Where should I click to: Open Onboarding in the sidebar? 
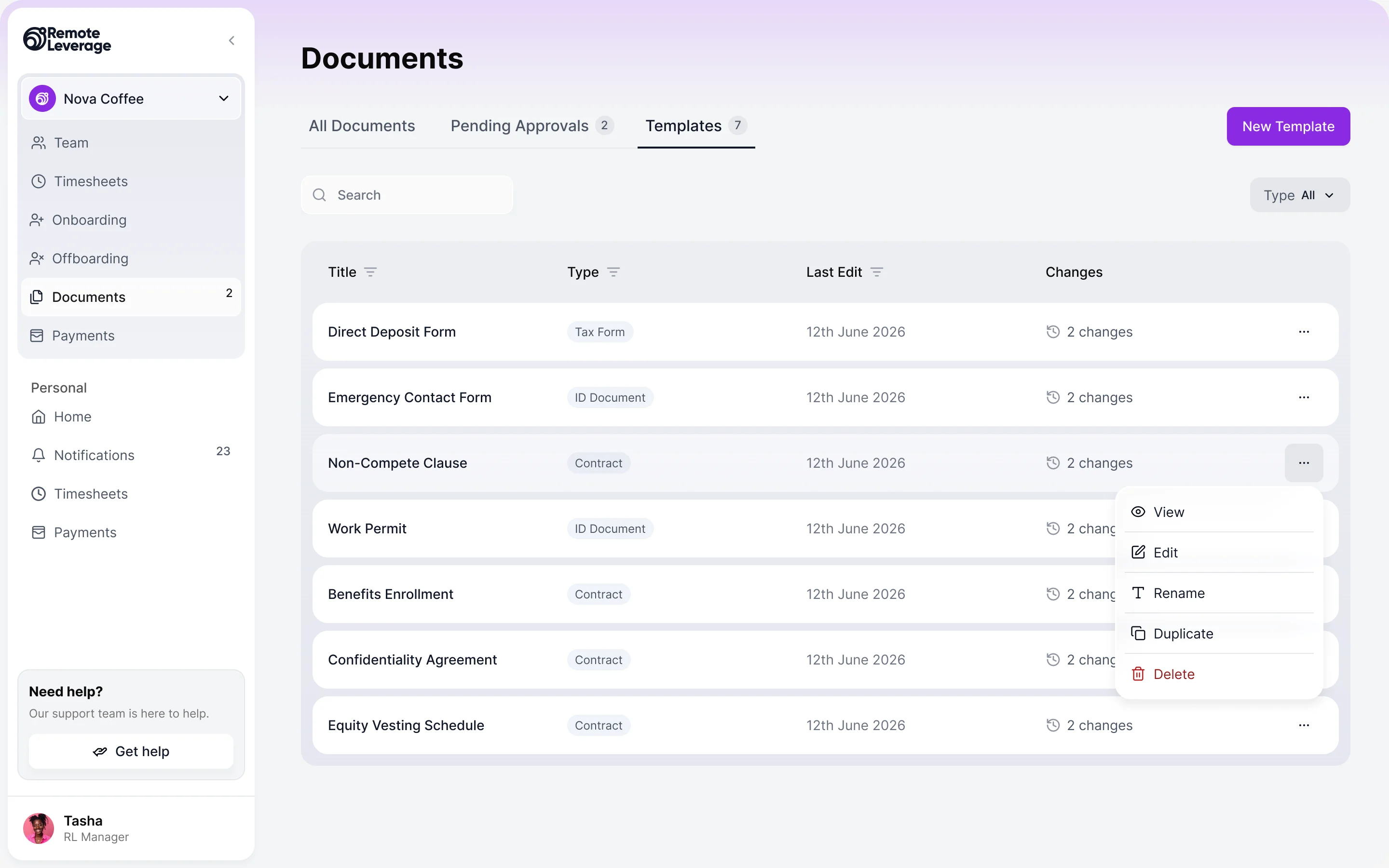pyautogui.click(x=131, y=220)
